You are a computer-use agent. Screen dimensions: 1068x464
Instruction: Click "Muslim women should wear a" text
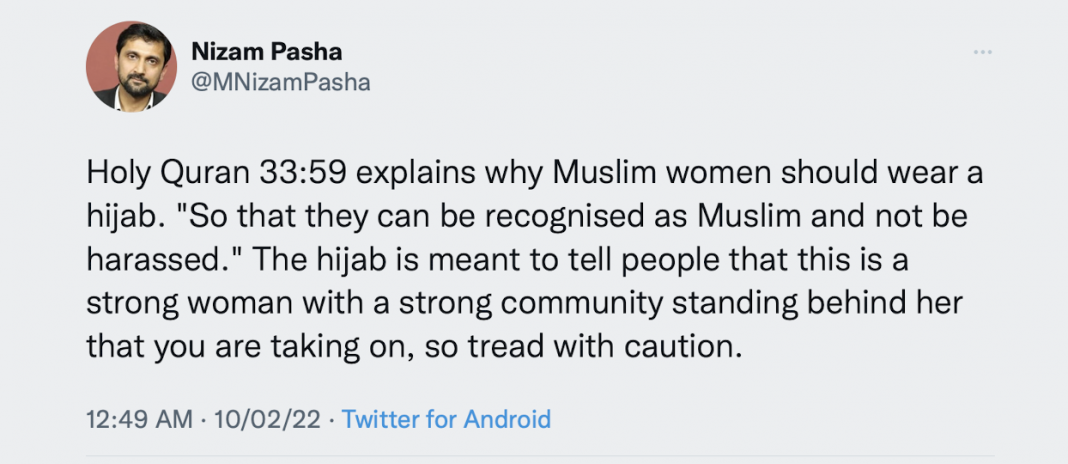click(x=775, y=176)
